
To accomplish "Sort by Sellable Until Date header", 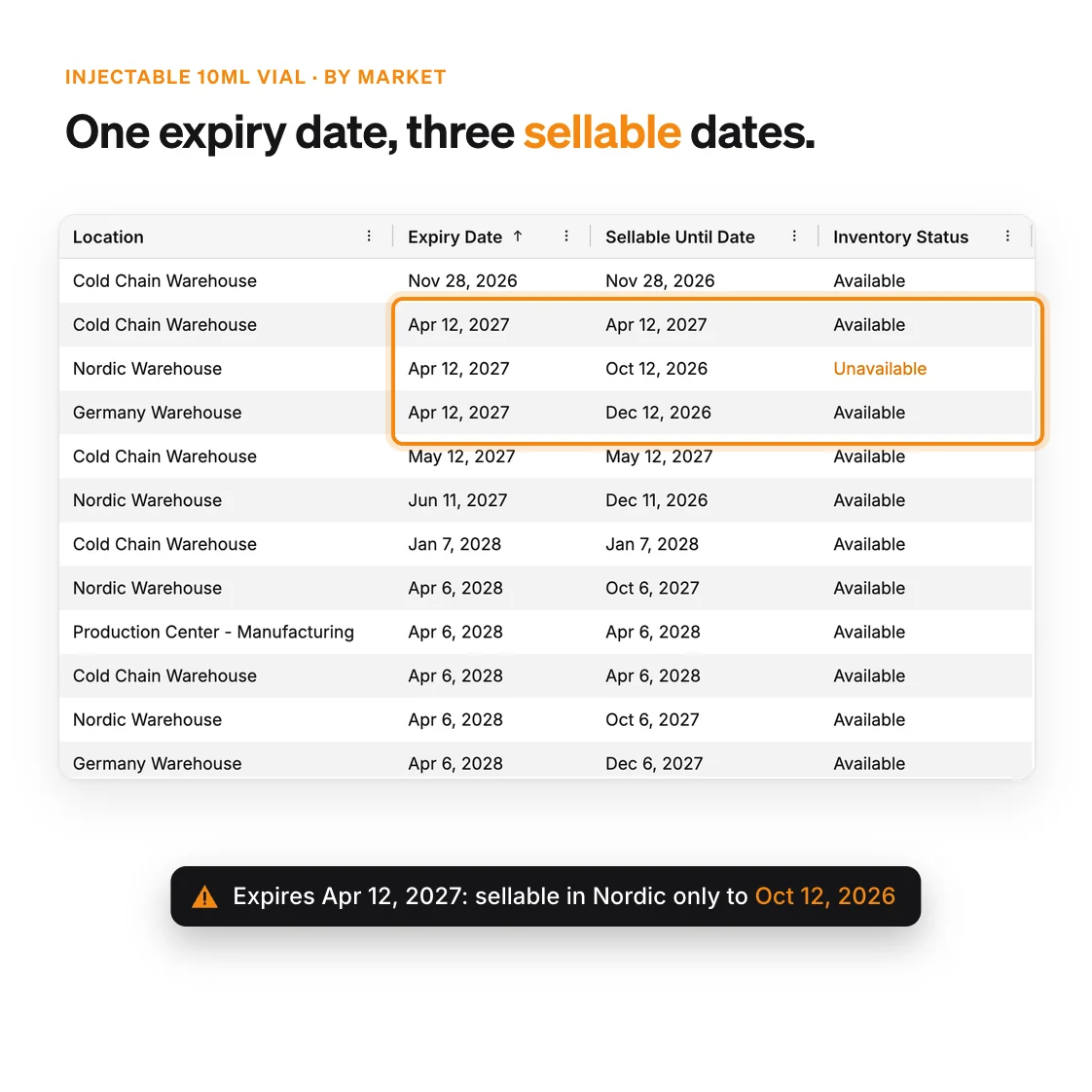I will 679,237.
